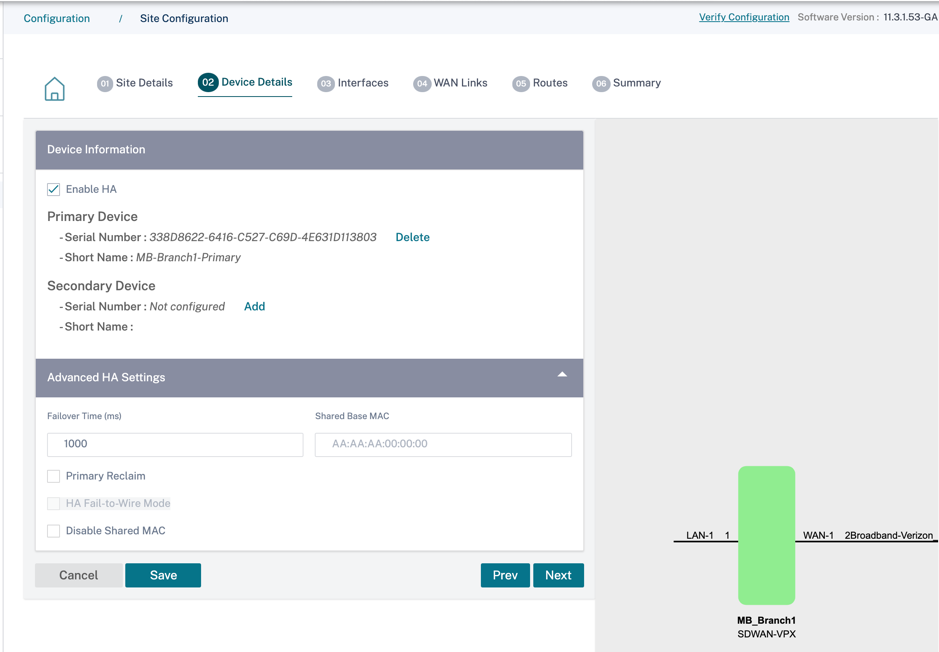The image size is (939, 652).
Task: Click the Site Configuration breadcrumb text
Action: pos(184,18)
